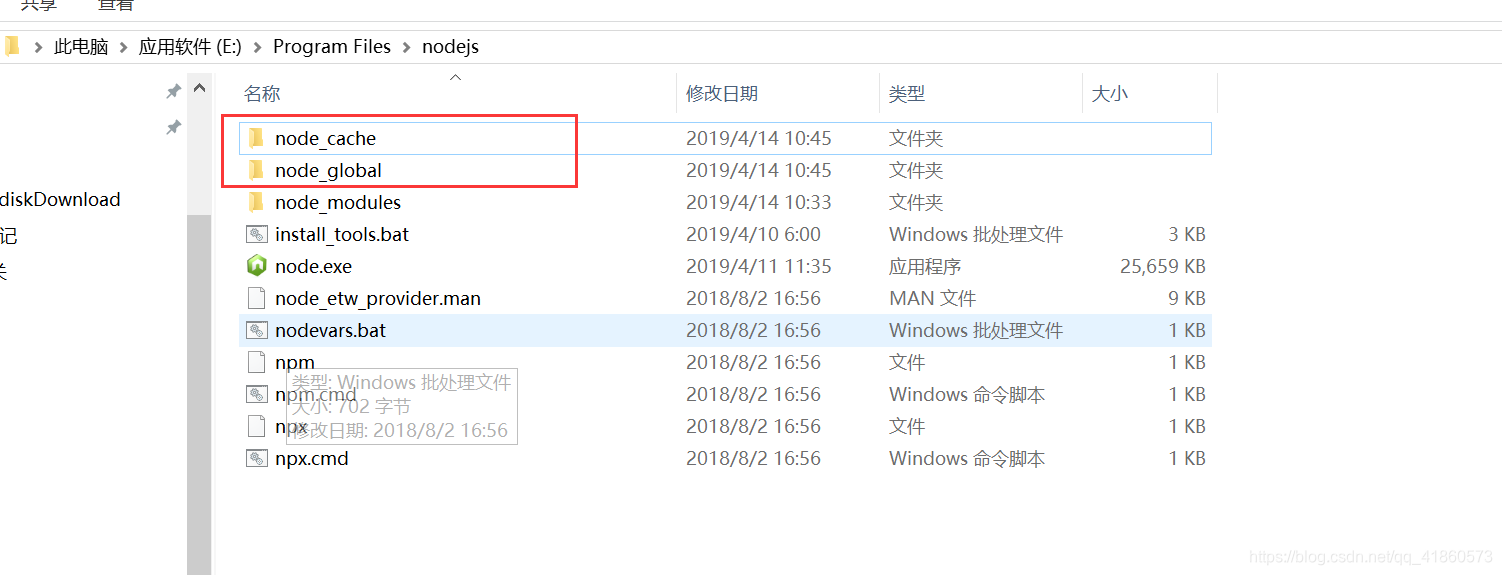Click the 2019/4/14 10:33 date of node_modules
1502x575 pixels.
coord(758,203)
